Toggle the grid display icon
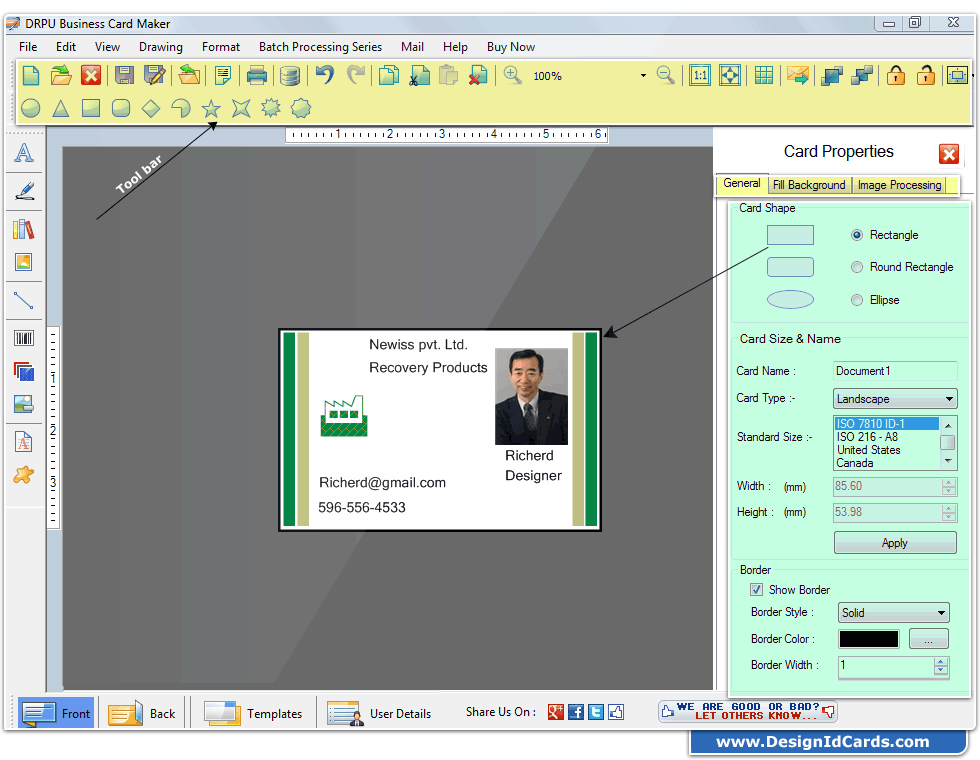Screen dimensions: 980x760 (764, 76)
